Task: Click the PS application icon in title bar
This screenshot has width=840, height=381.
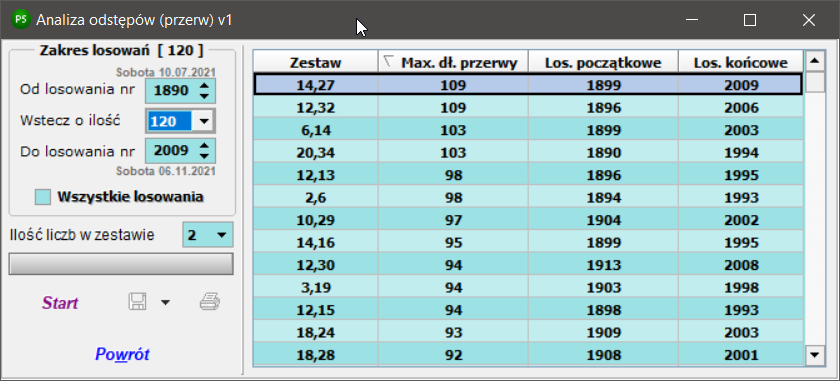Action: (x=21, y=20)
